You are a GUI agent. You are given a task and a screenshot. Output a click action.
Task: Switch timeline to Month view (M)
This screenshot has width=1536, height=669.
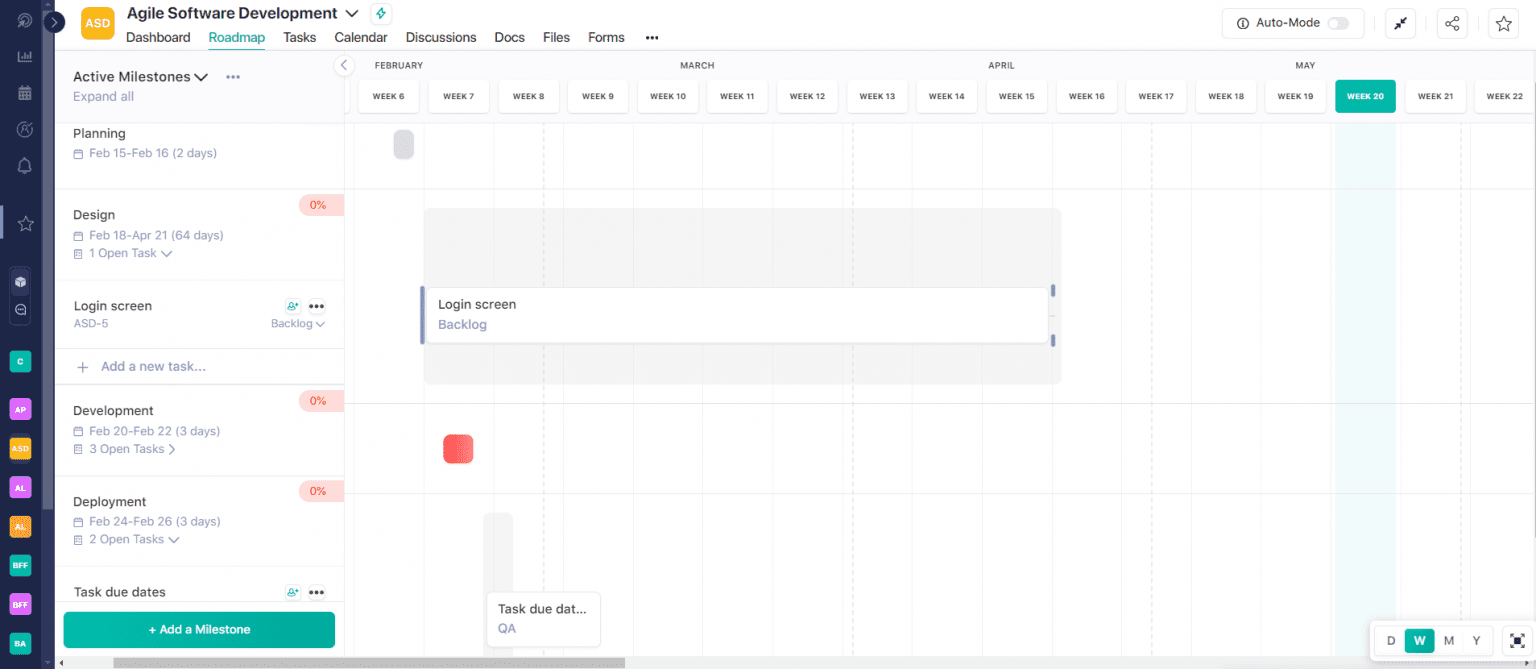pyautogui.click(x=1449, y=641)
